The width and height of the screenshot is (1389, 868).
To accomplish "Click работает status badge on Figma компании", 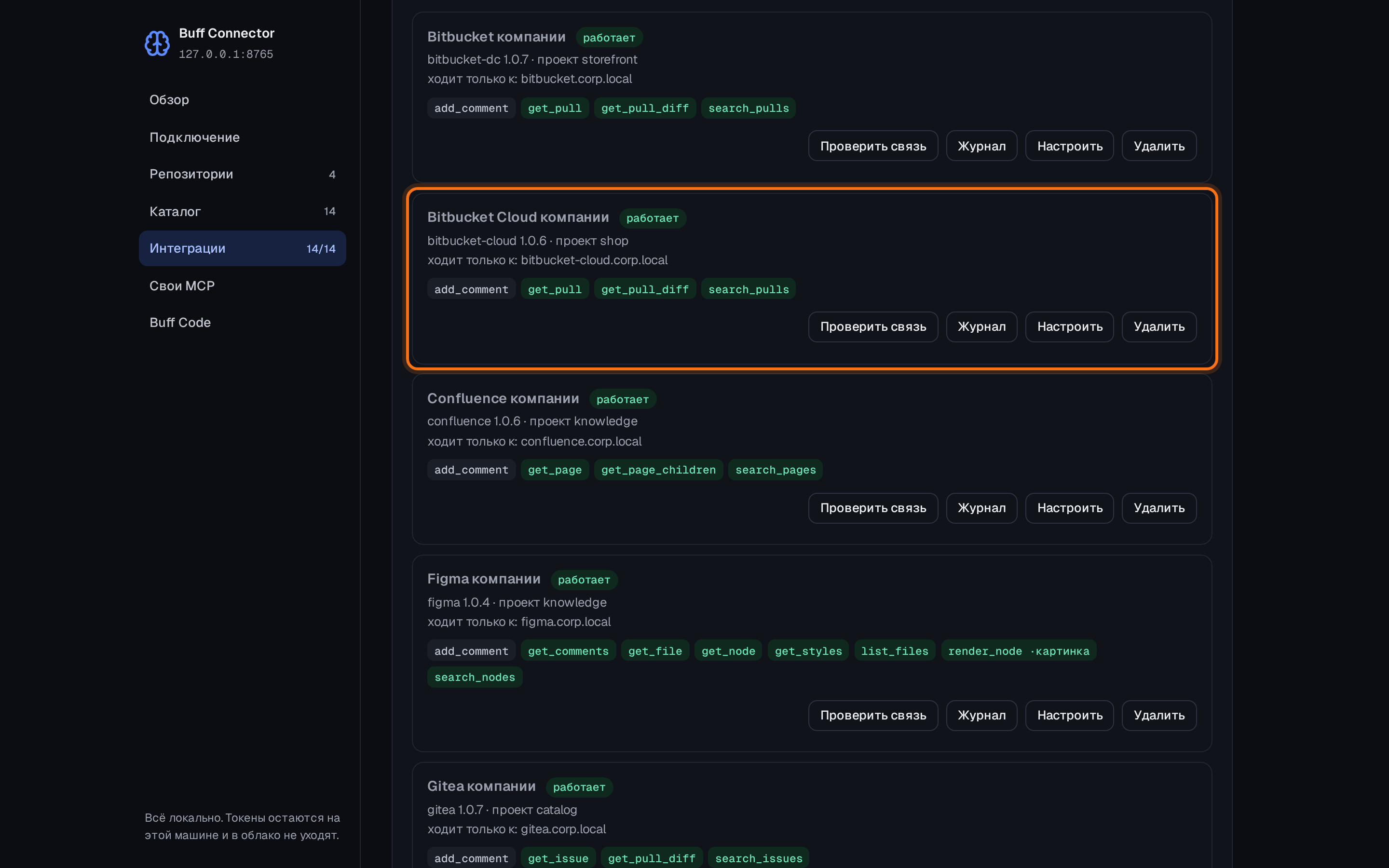I will pos(584,580).
